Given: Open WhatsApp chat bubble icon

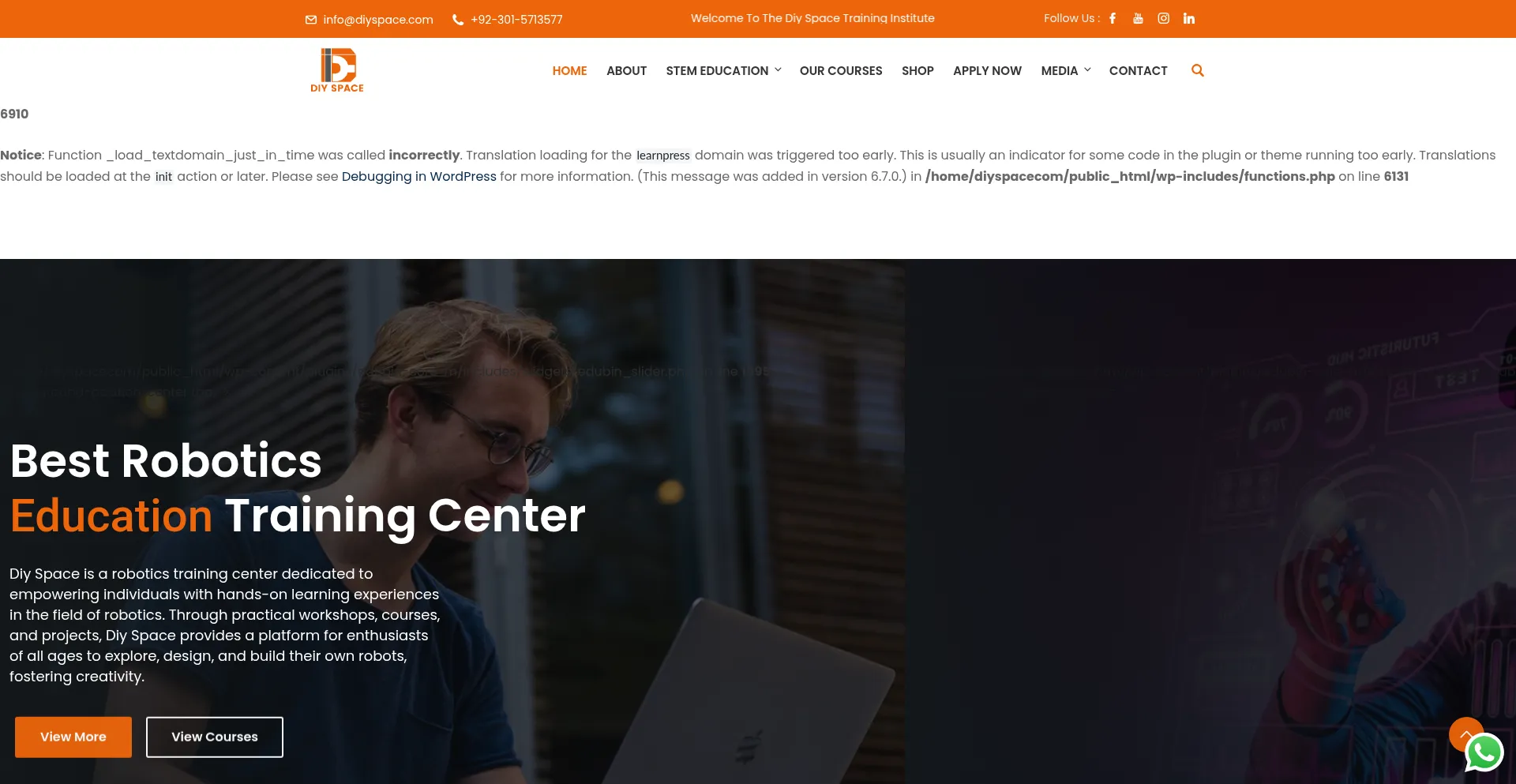Looking at the screenshot, I should tap(1485, 752).
